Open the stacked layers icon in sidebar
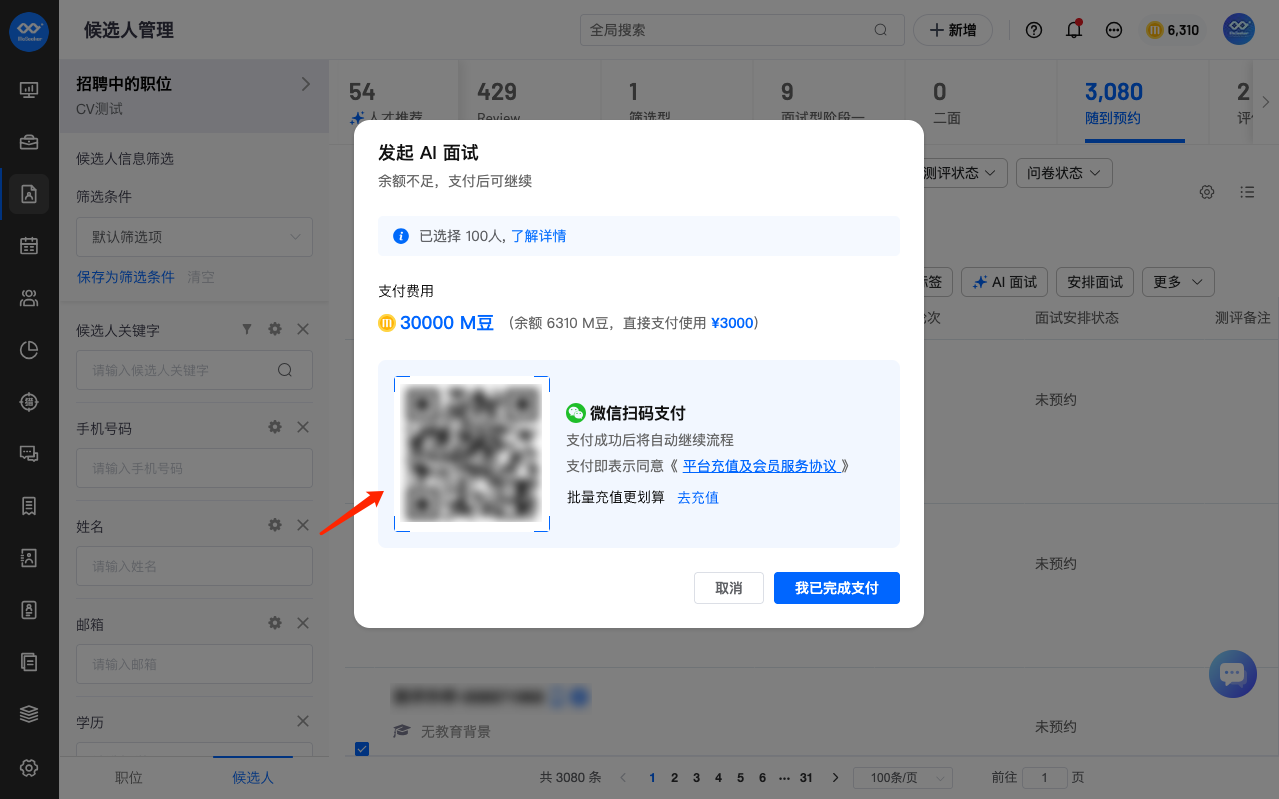The image size is (1279, 799). [29, 713]
